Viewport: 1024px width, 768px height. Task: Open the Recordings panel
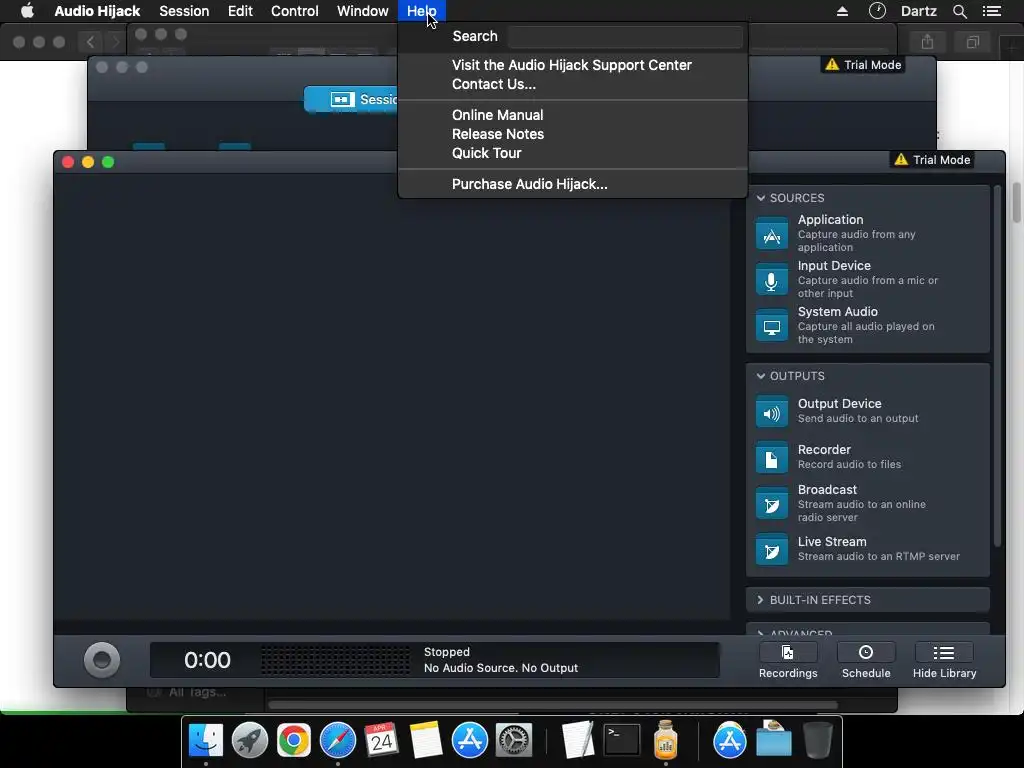[788, 660]
